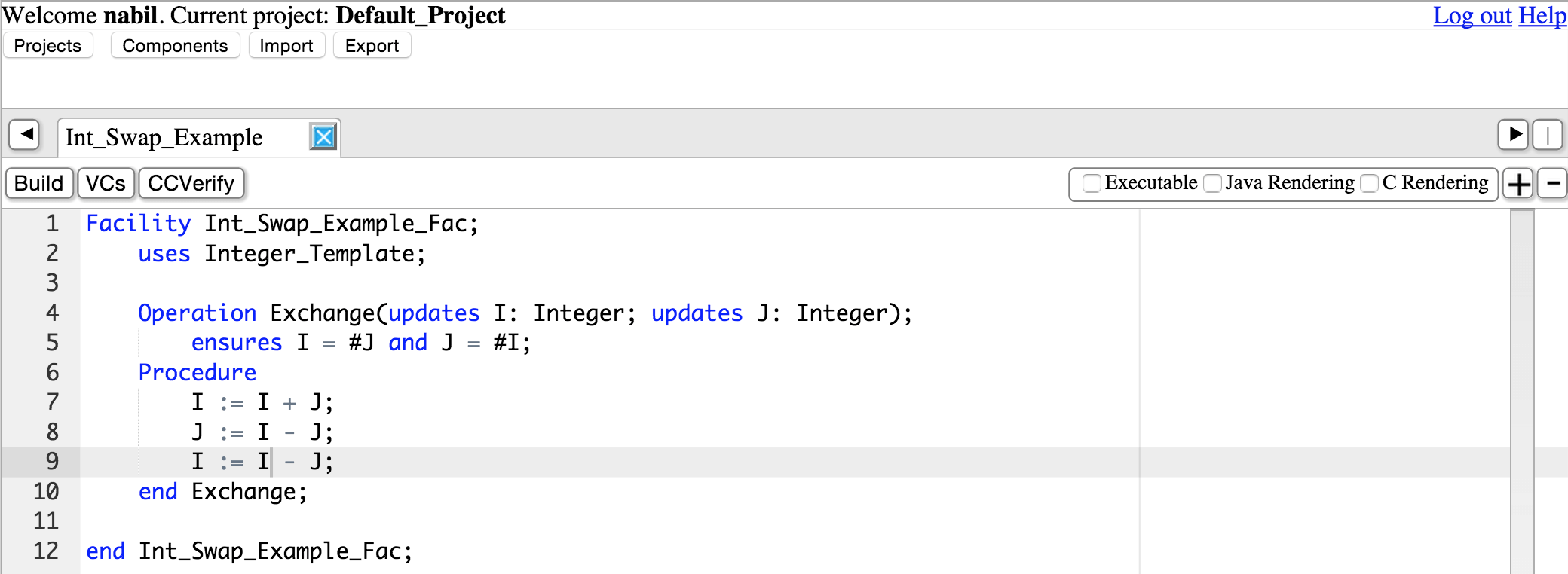The width and height of the screenshot is (1568, 574).
Task: Toggle the Java Rendering checkbox
Action: point(1212,183)
